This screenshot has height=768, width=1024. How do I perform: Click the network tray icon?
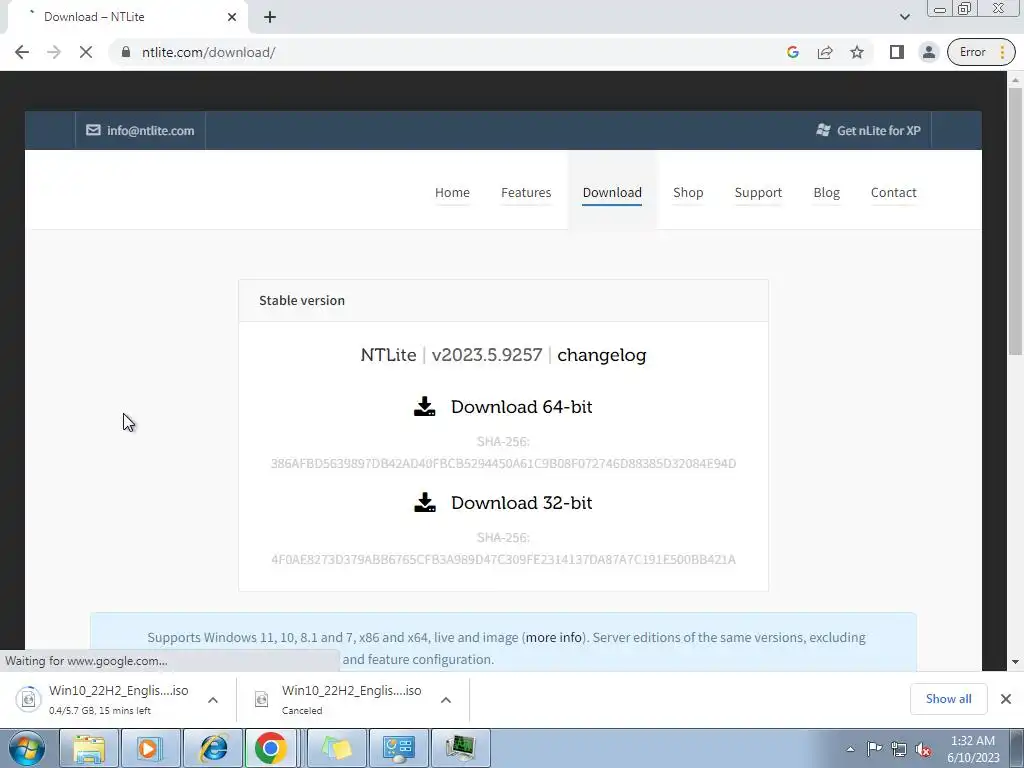(899, 749)
